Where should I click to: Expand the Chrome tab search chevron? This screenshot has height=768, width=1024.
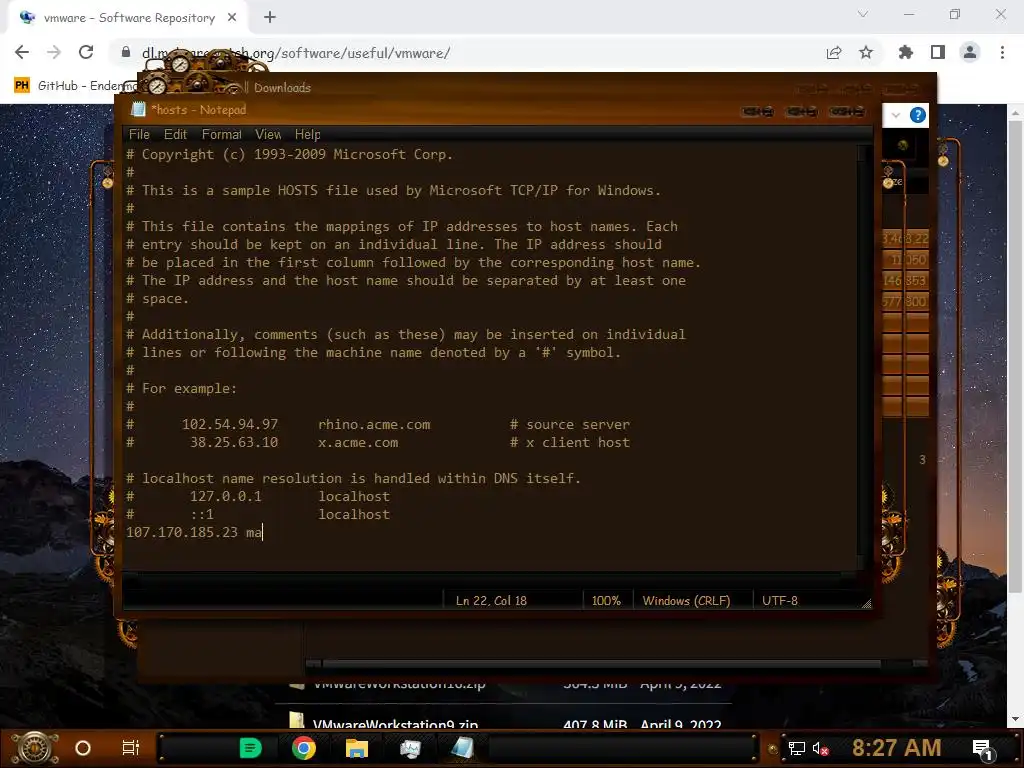(863, 14)
